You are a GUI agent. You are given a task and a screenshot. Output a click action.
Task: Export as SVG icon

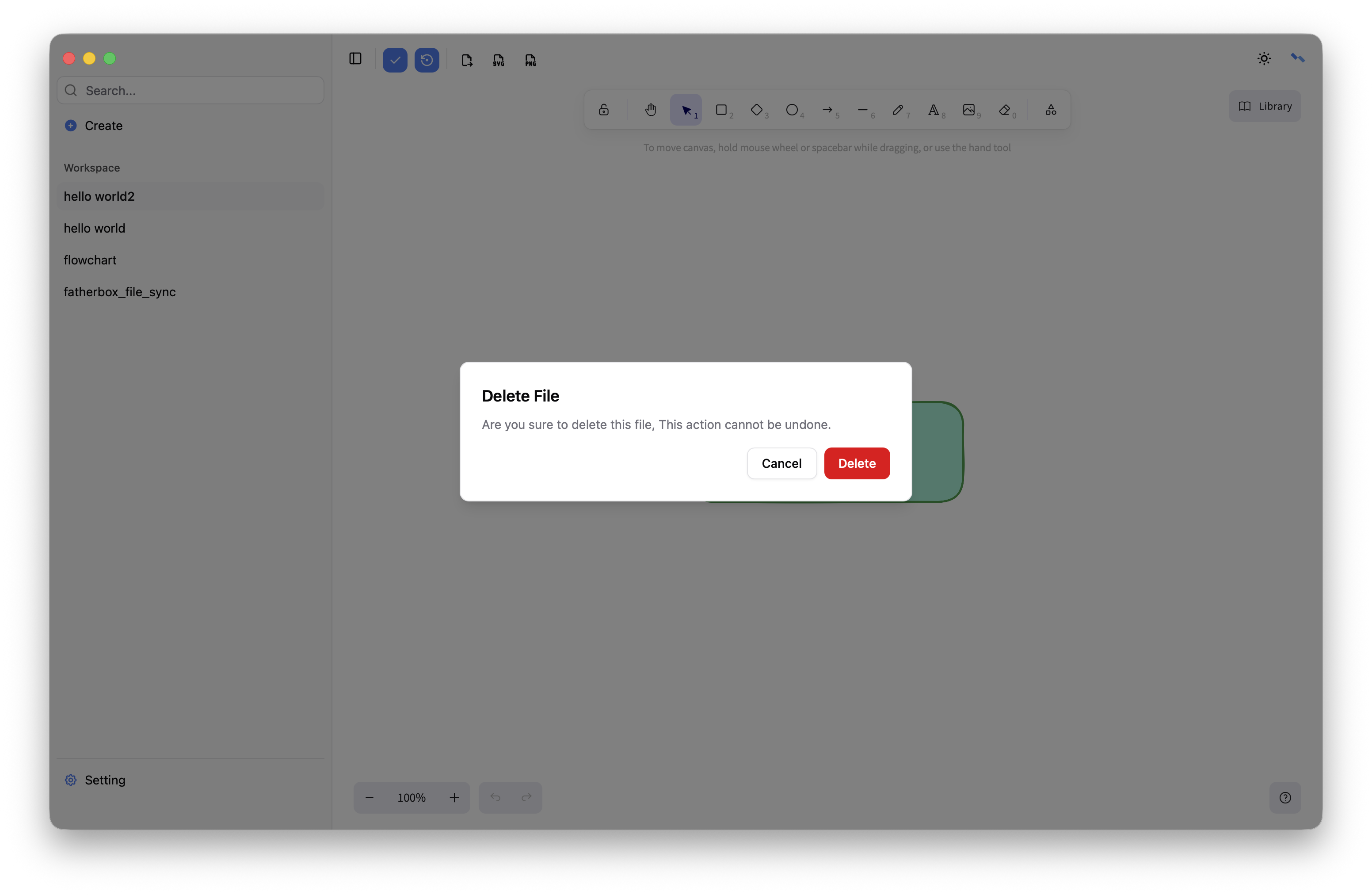499,60
